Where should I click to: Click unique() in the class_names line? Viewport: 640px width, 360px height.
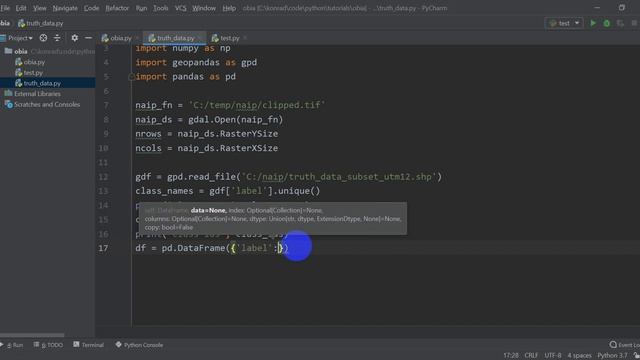(299, 191)
